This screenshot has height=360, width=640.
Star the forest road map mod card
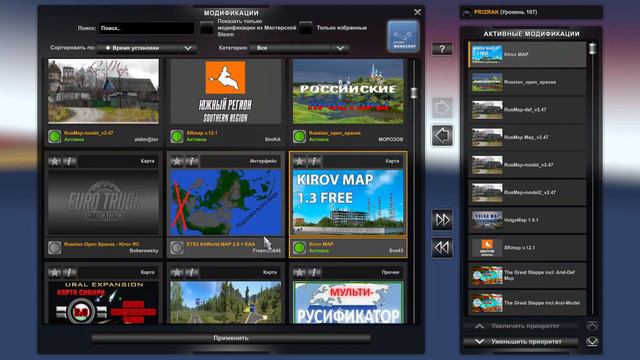click(x=177, y=272)
